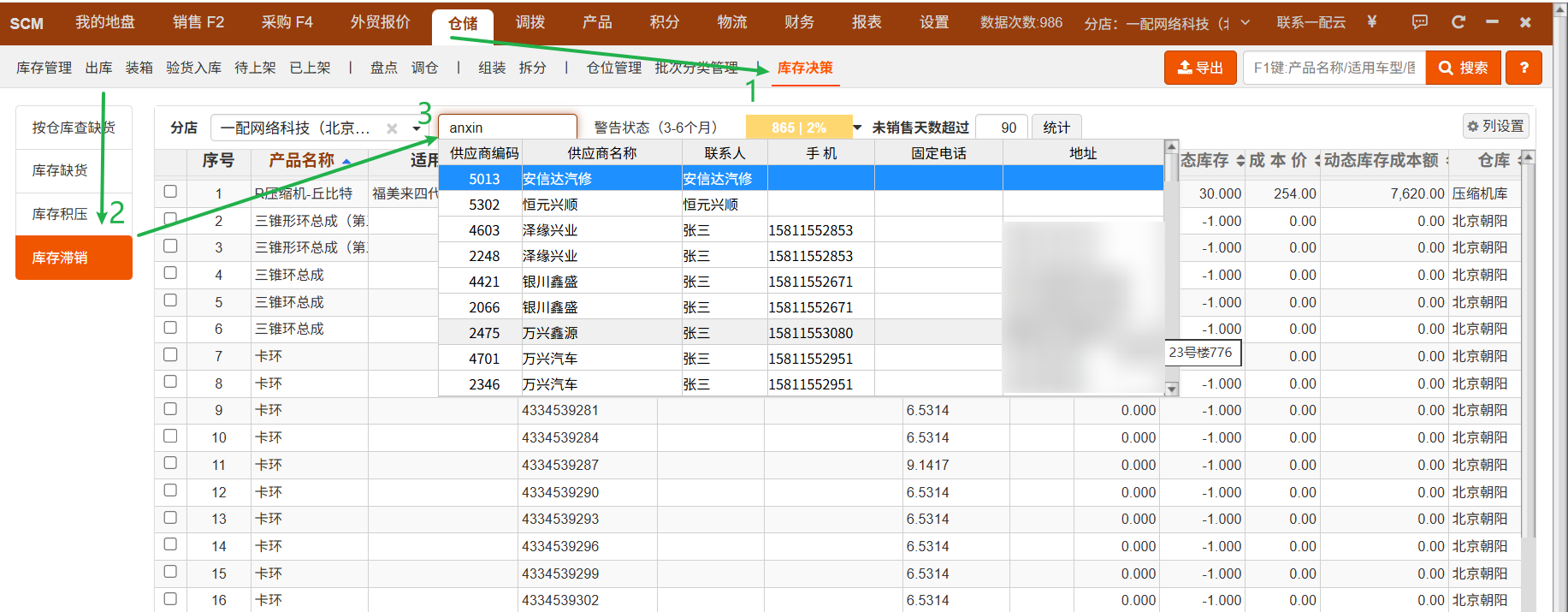The image size is (1568, 612).
Task: Select the checkbox for row 14
Action: pyautogui.click(x=170, y=545)
